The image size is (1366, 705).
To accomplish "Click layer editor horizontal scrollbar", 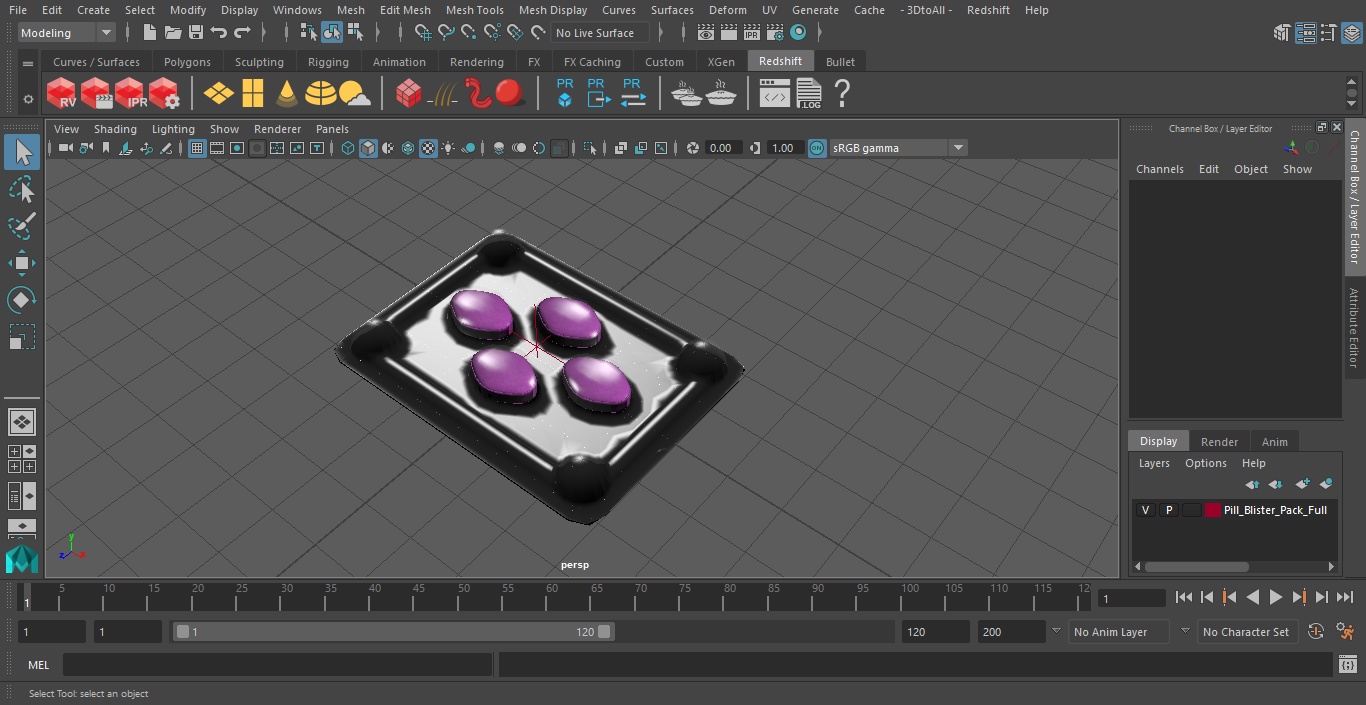I will [x=1196, y=566].
